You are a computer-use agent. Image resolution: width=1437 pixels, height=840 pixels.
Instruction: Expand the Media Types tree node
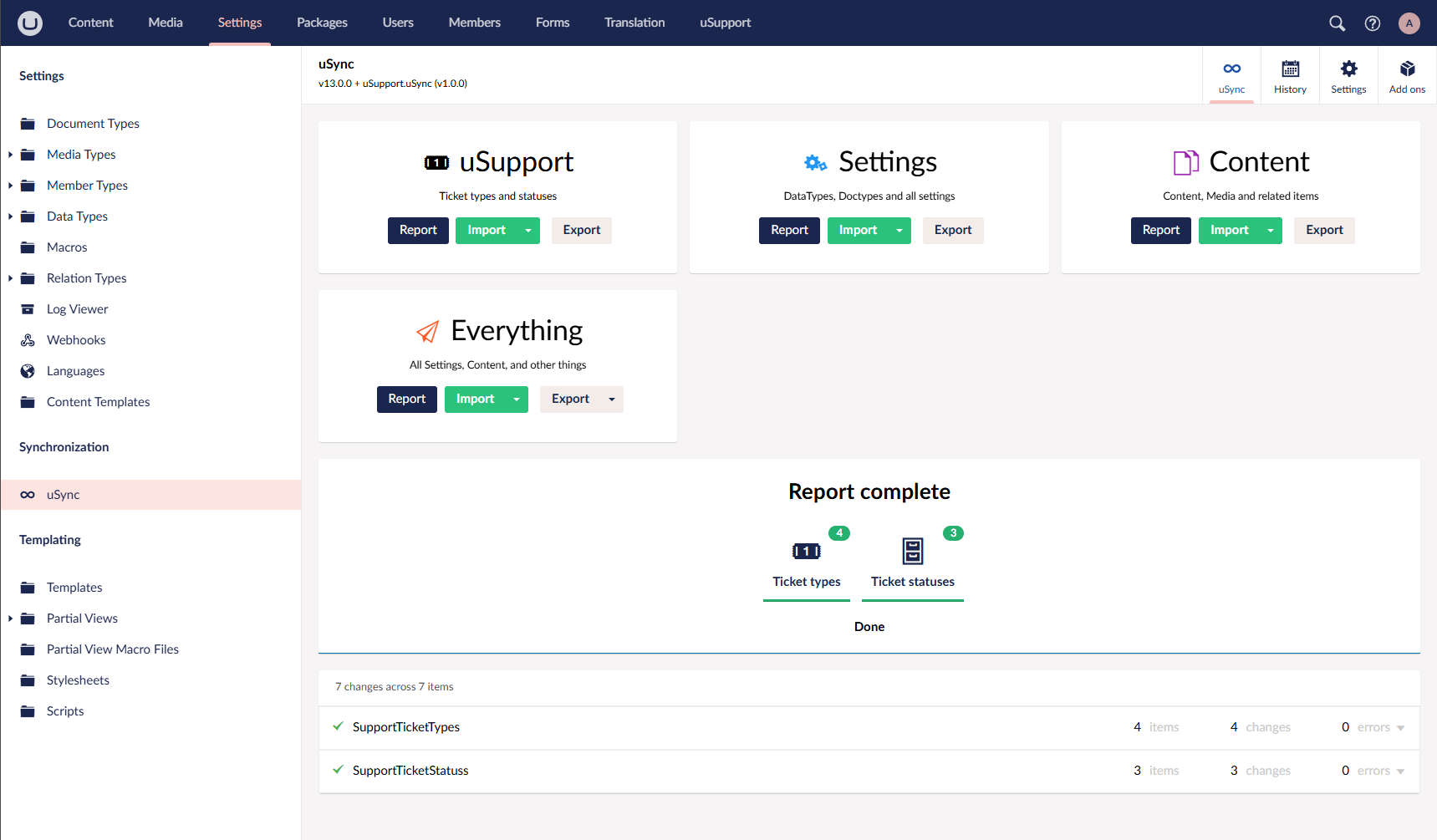[10, 155]
